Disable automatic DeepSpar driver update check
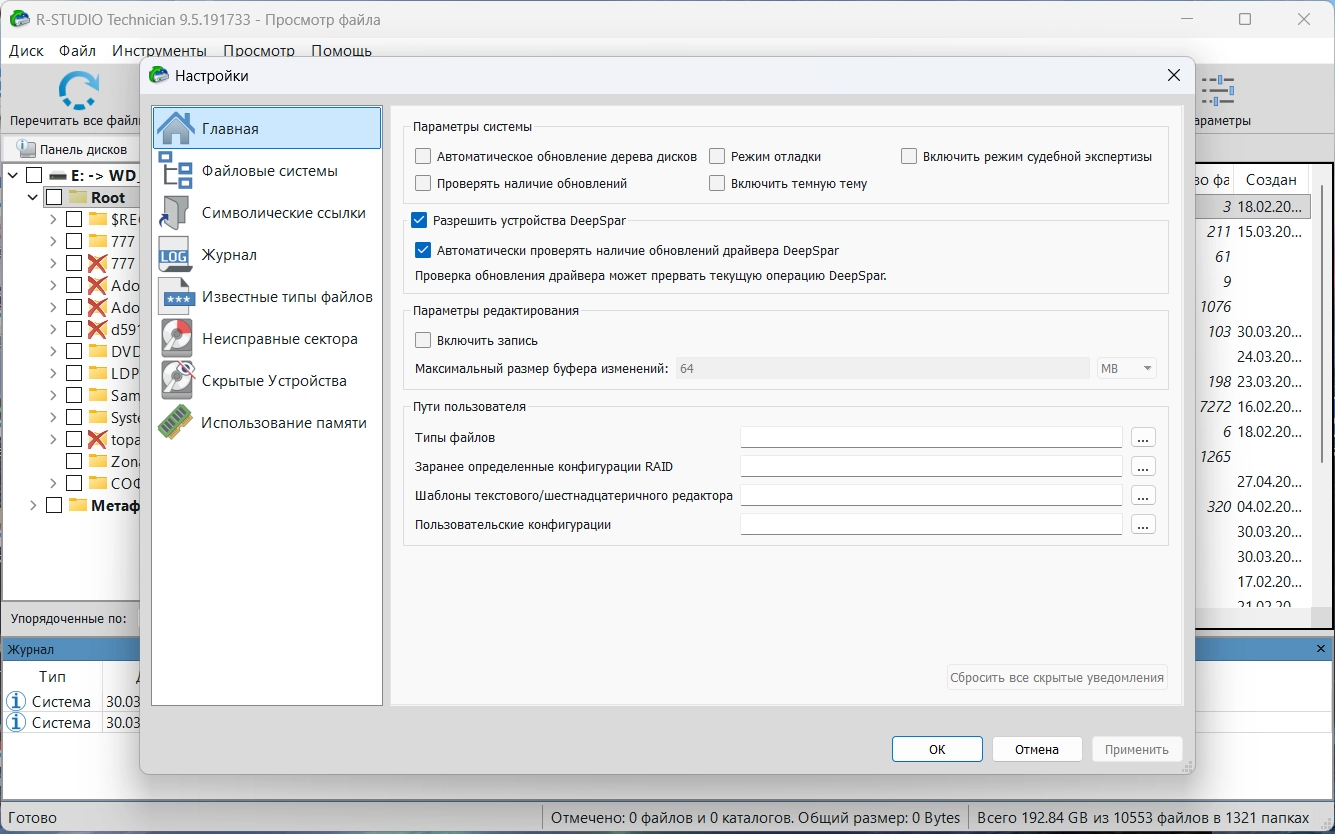This screenshot has height=834, width=1335. click(x=423, y=250)
